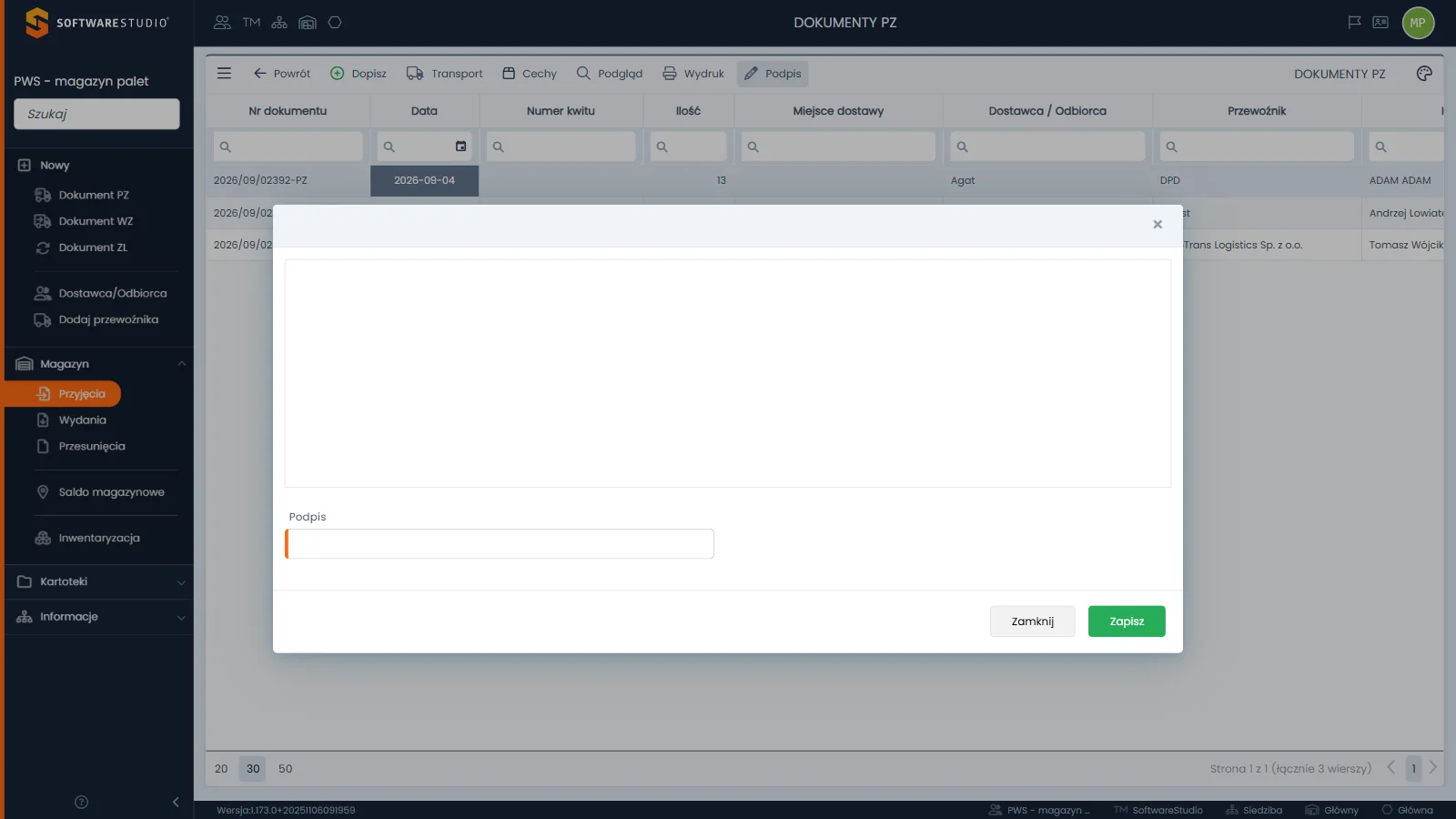Open Inwentaryzacja in the sidebar
Screen dimensions: 1456x819
[99, 538]
